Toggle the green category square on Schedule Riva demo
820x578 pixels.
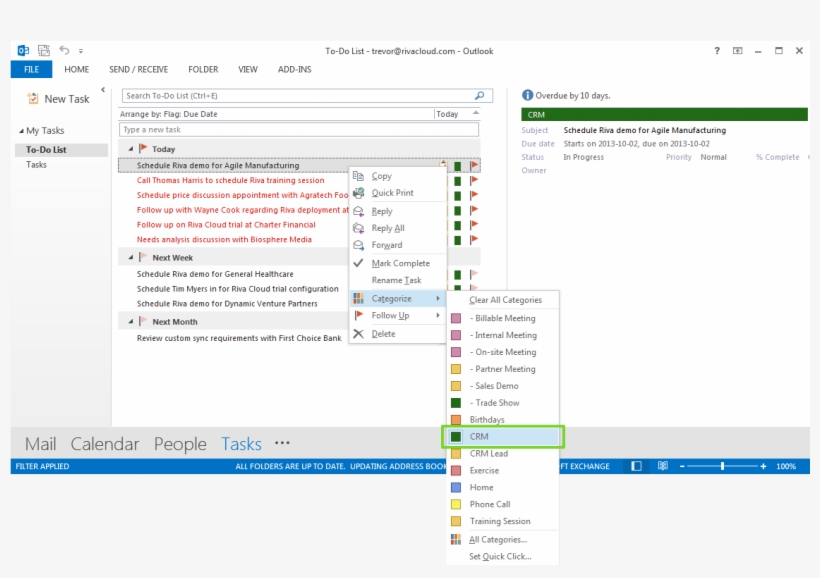point(457,164)
